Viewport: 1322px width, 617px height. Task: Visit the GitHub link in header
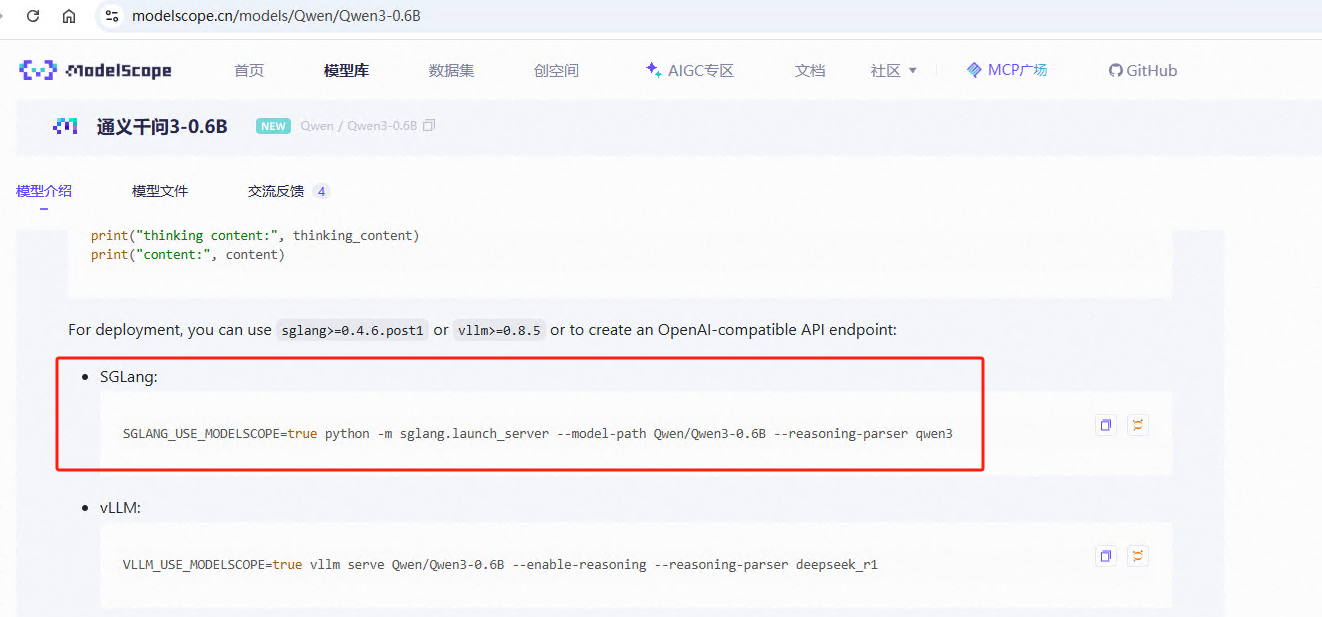1143,70
